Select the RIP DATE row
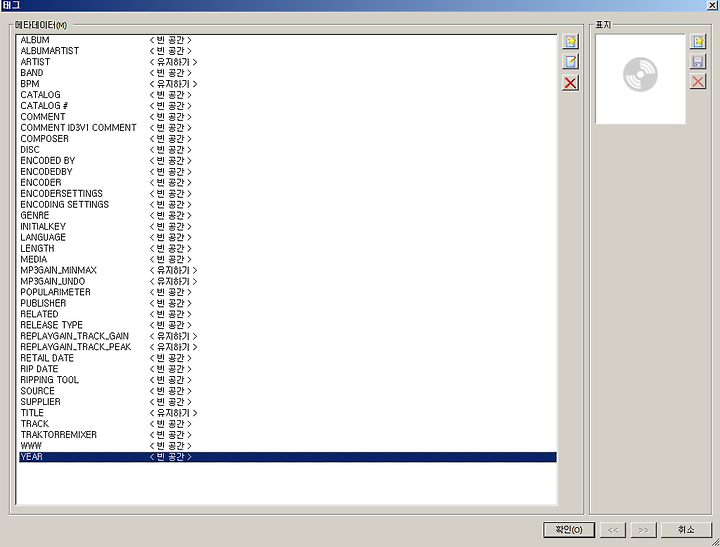 coord(288,369)
